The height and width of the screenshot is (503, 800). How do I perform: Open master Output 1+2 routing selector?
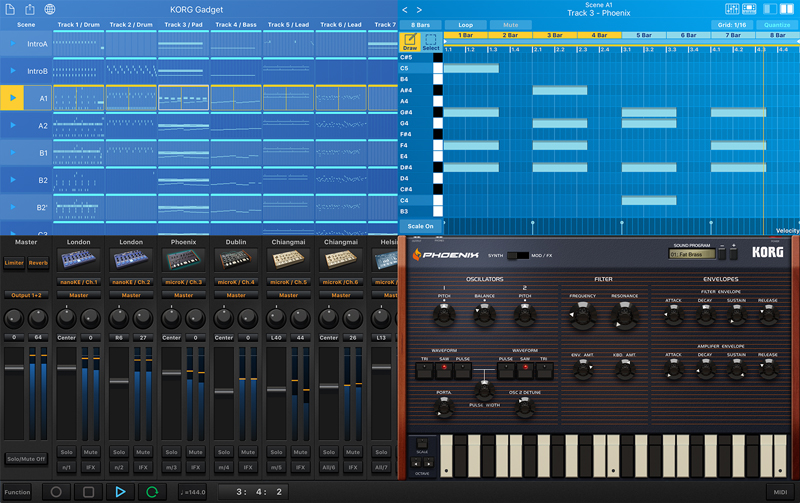pos(26,295)
